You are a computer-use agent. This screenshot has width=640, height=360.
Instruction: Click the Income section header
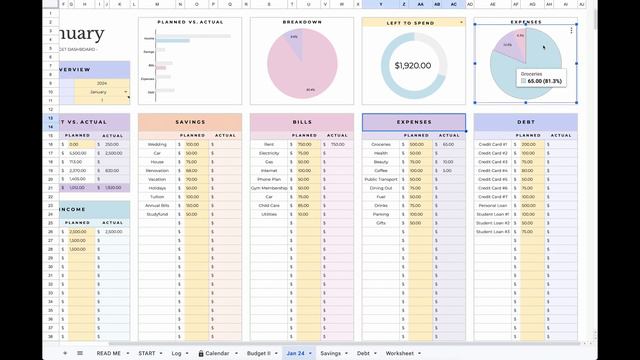tap(95, 209)
